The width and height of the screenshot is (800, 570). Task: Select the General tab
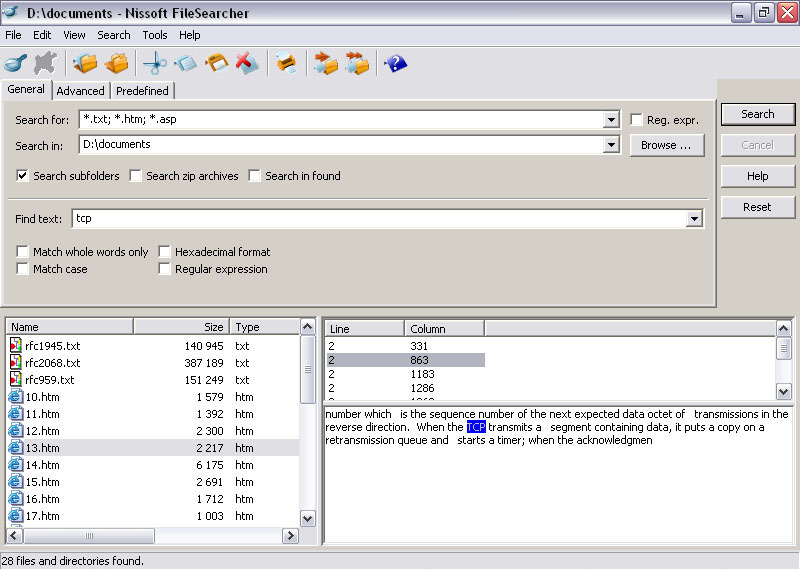coord(26,89)
